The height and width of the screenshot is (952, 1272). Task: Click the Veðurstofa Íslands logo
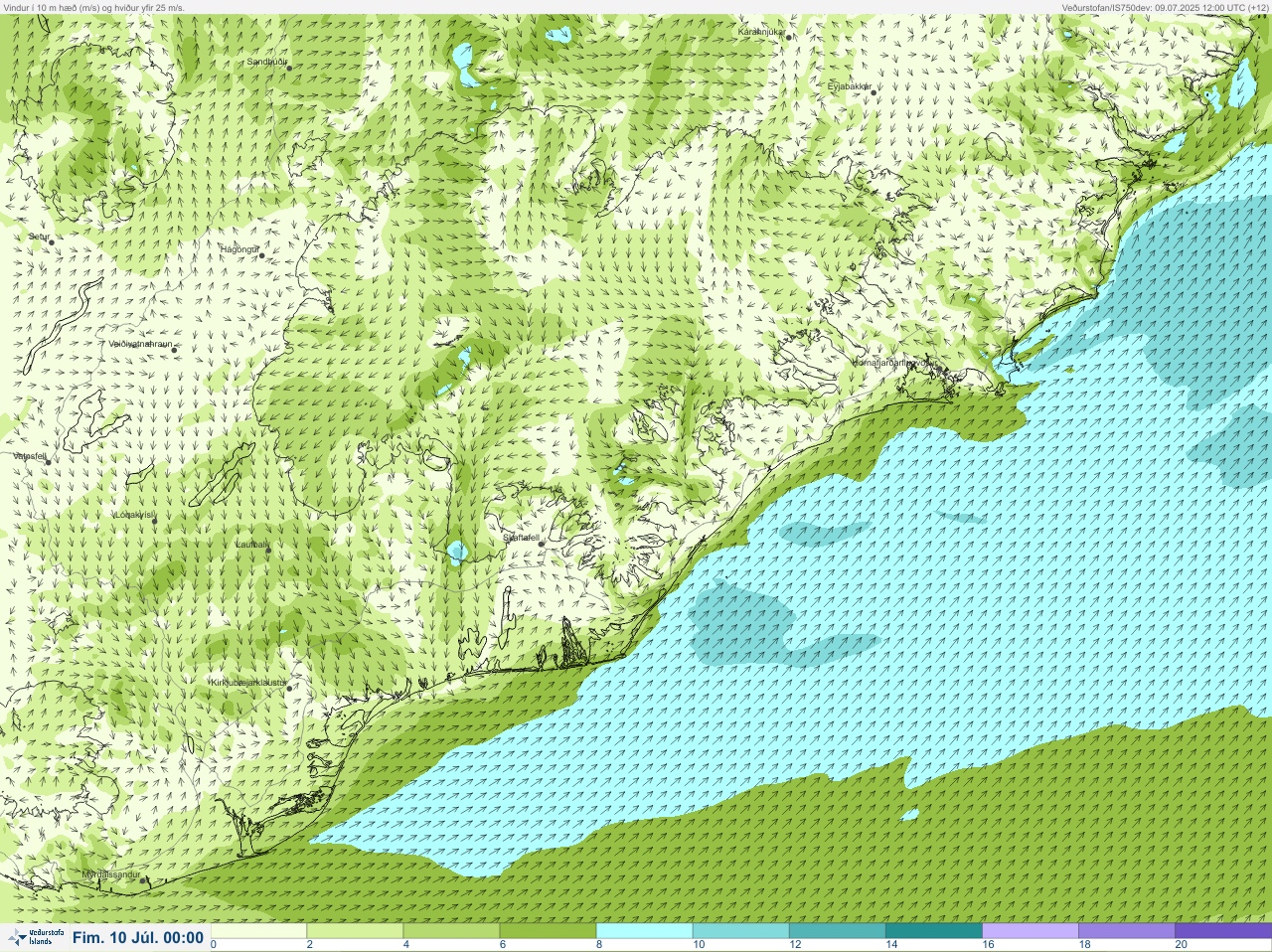[x=36, y=937]
